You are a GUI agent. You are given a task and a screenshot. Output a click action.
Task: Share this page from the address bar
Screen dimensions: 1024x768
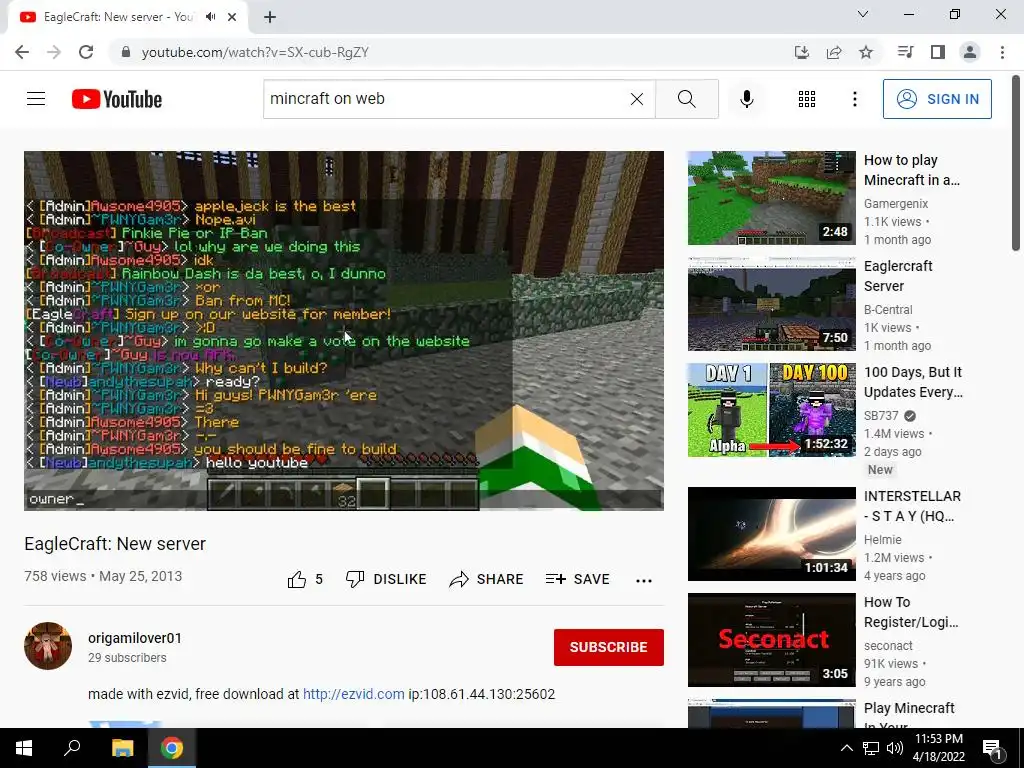pyautogui.click(x=834, y=52)
